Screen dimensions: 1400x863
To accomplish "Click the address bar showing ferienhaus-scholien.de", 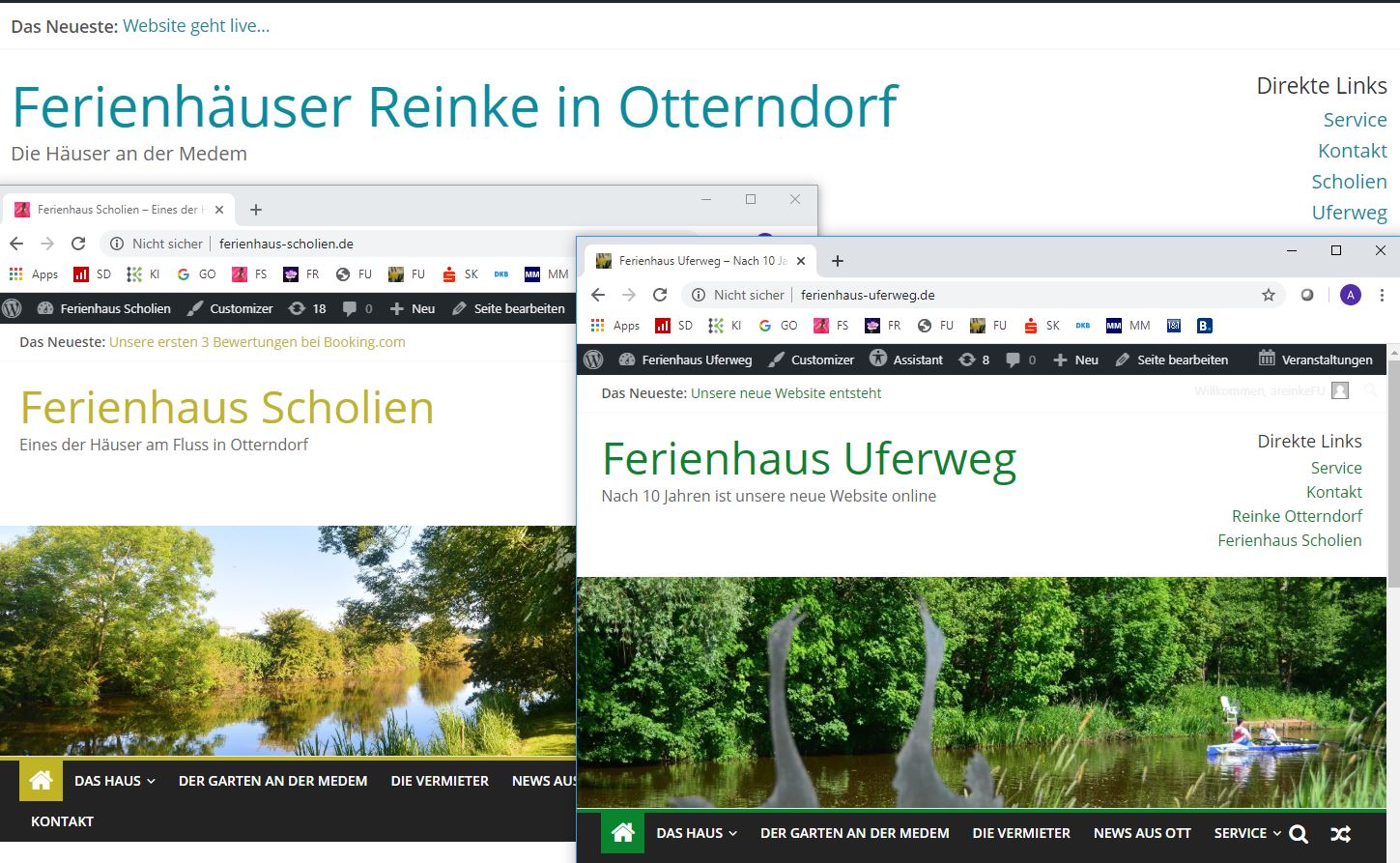I will coord(386,244).
